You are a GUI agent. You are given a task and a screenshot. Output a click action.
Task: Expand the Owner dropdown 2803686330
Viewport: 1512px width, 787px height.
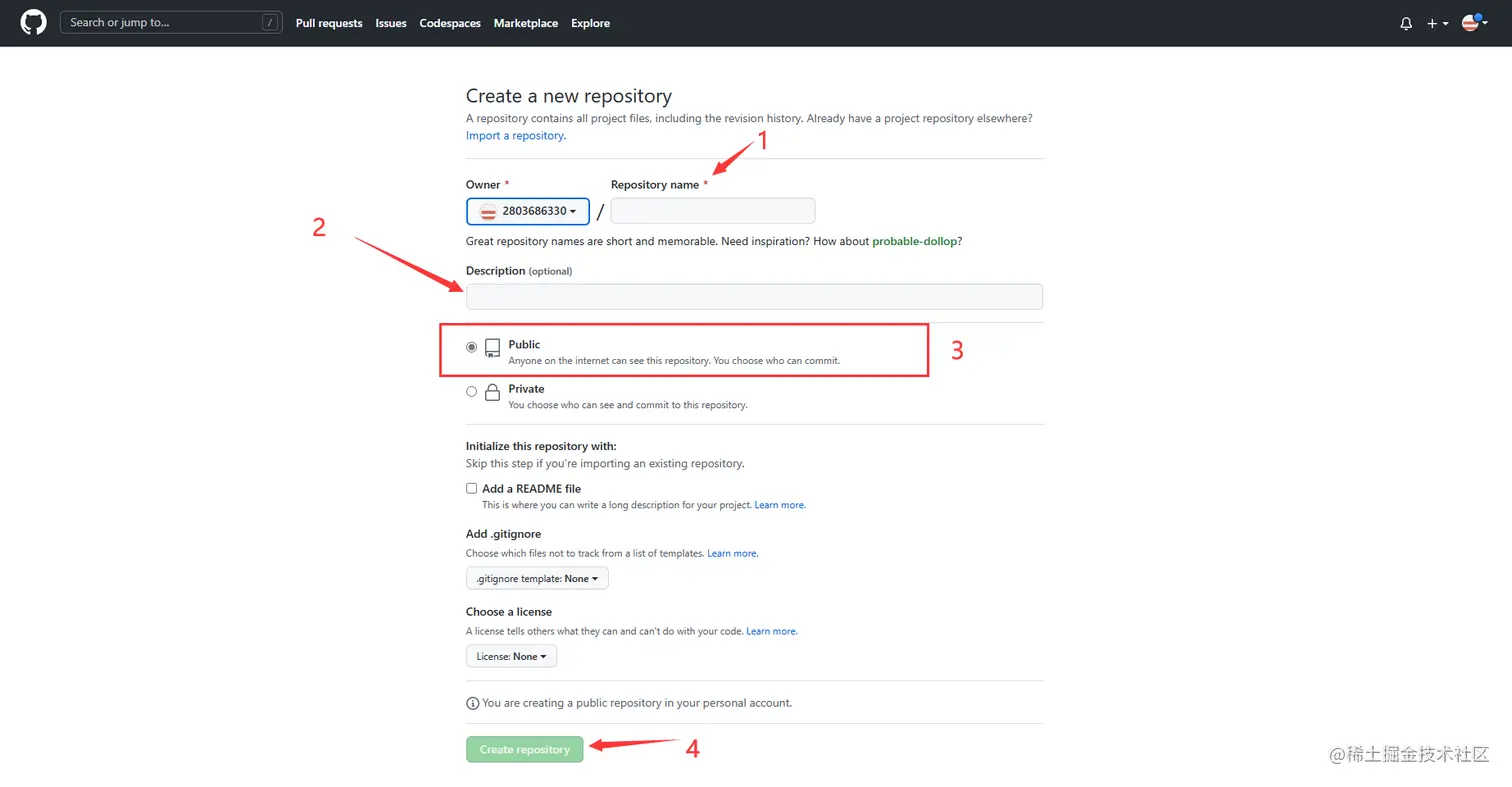point(528,212)
